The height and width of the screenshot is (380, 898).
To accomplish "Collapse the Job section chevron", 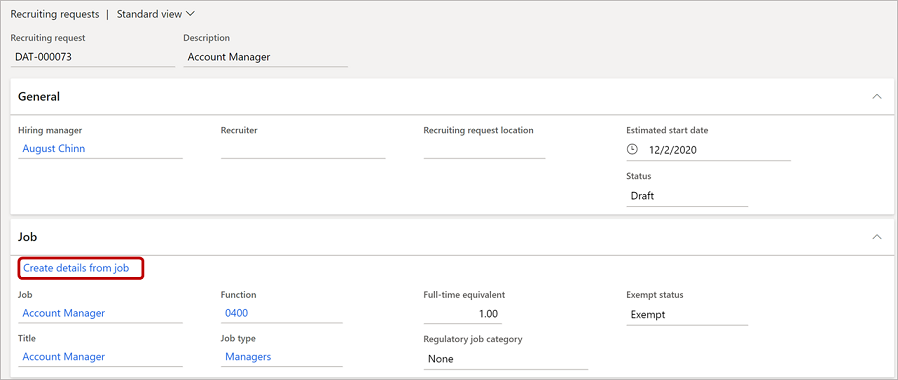I will pyautogui.click(x=877, y=237).
